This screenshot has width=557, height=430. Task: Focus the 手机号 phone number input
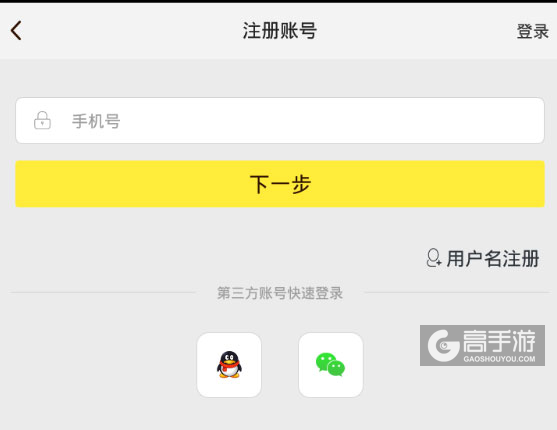tap(280, 120)
